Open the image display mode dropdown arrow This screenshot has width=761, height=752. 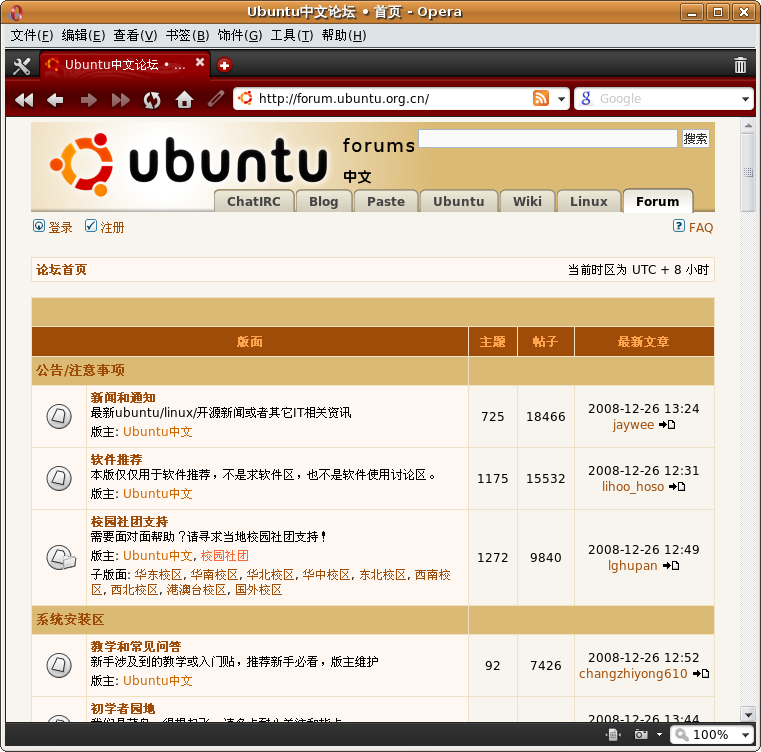pyautogui.click(x=659, y=735)
